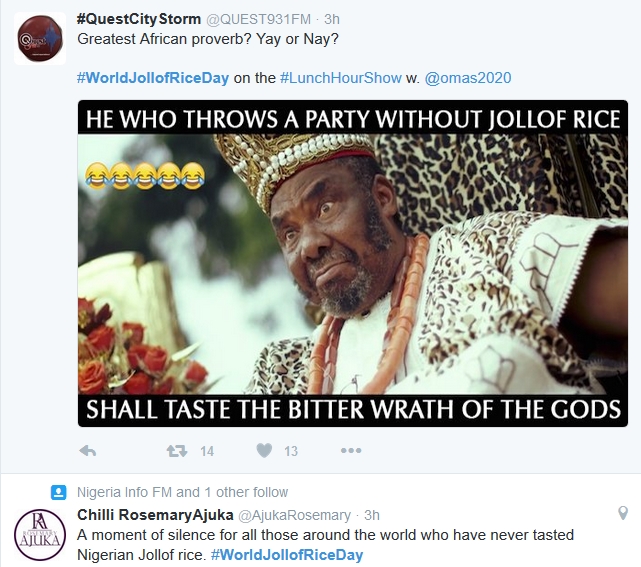641x567 pixels.
Task: Like the Jollof rice proverb tweet
Action: pyautogui.click(x=264, y=451)
